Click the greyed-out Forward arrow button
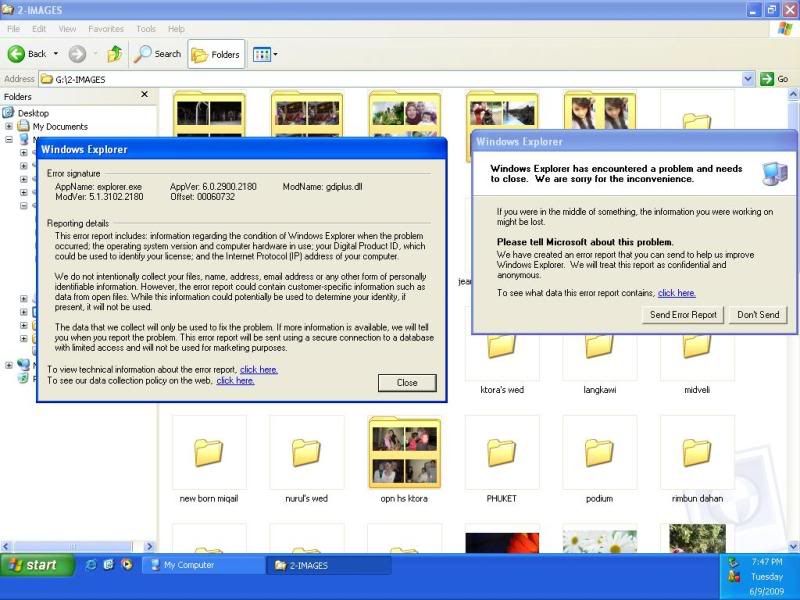 77,54
